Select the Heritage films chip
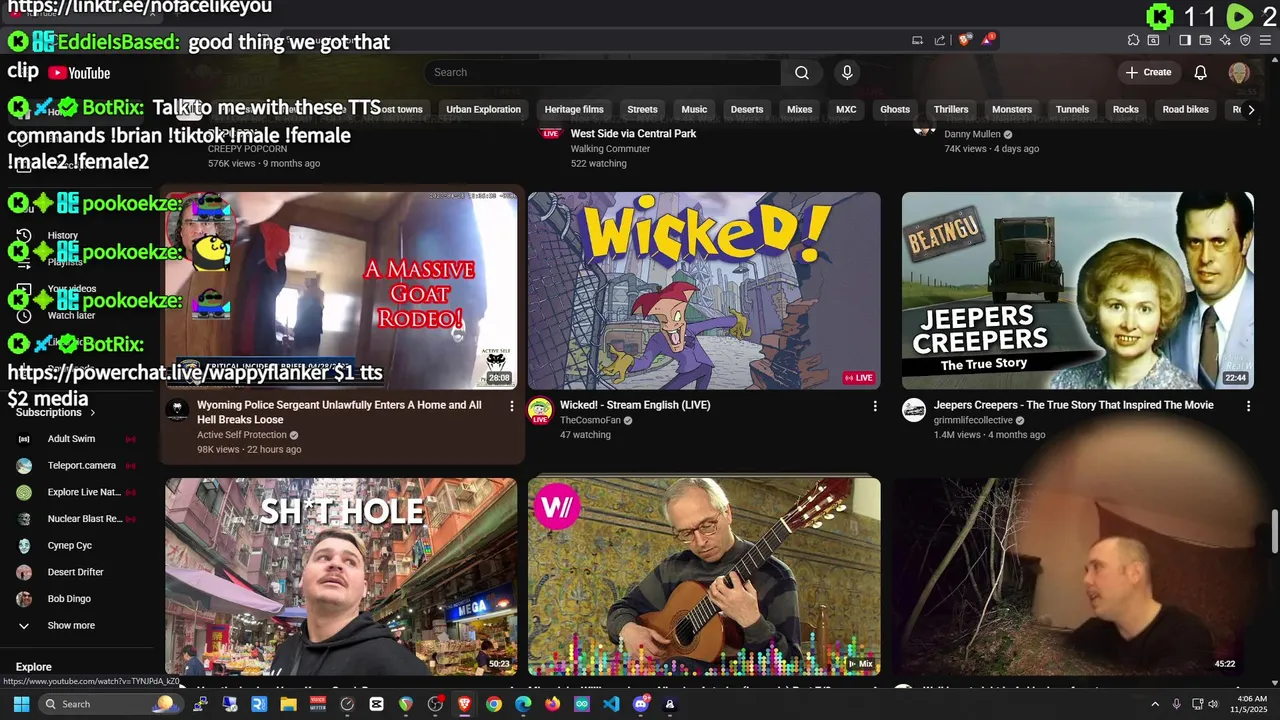Viewport: 1280px width, 720px height. pyautogui.click(x=574, y=109)
